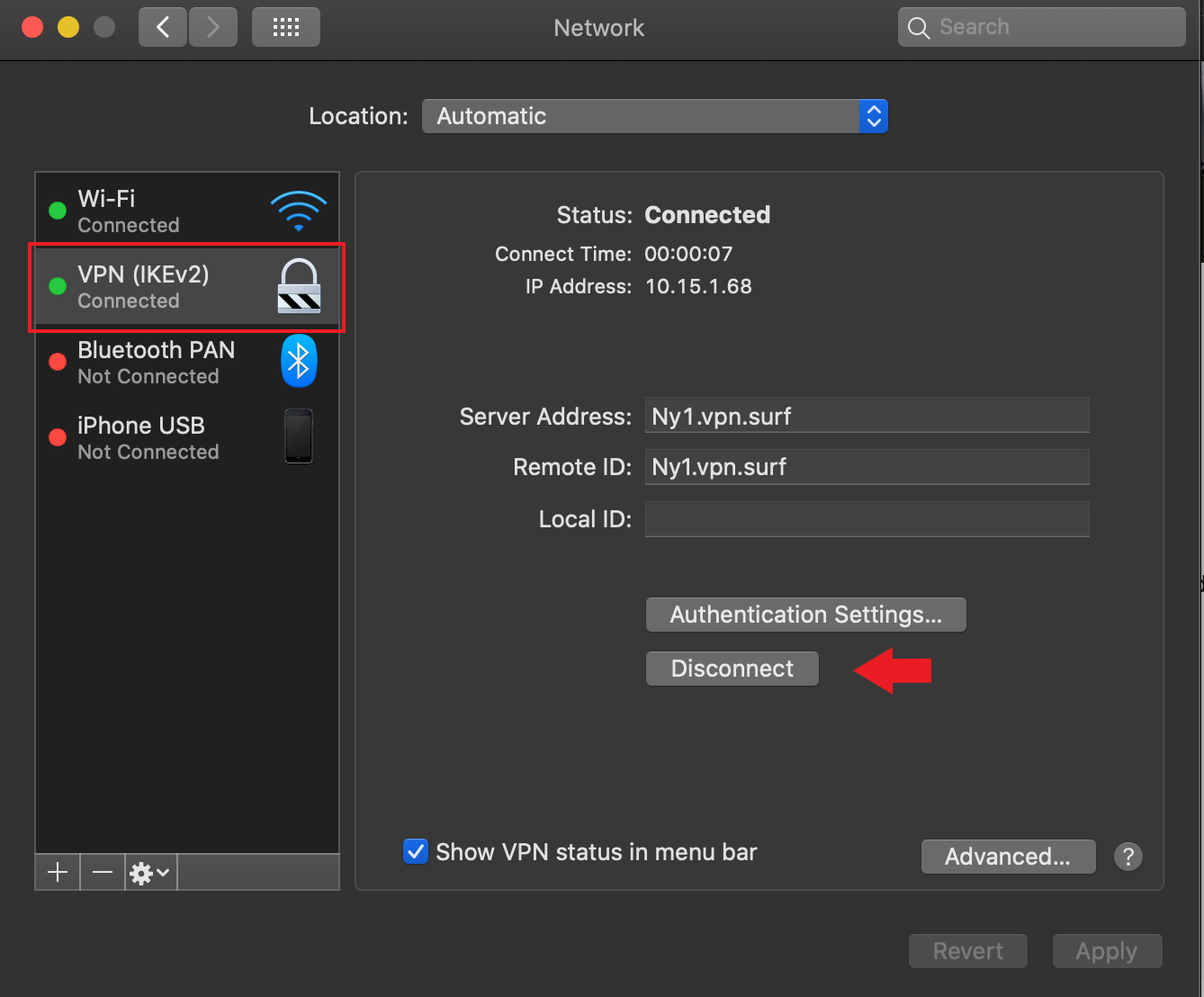The image size is (1204, 997).
Task: Open the gear action menu
Action: click(x=148, y=872)
